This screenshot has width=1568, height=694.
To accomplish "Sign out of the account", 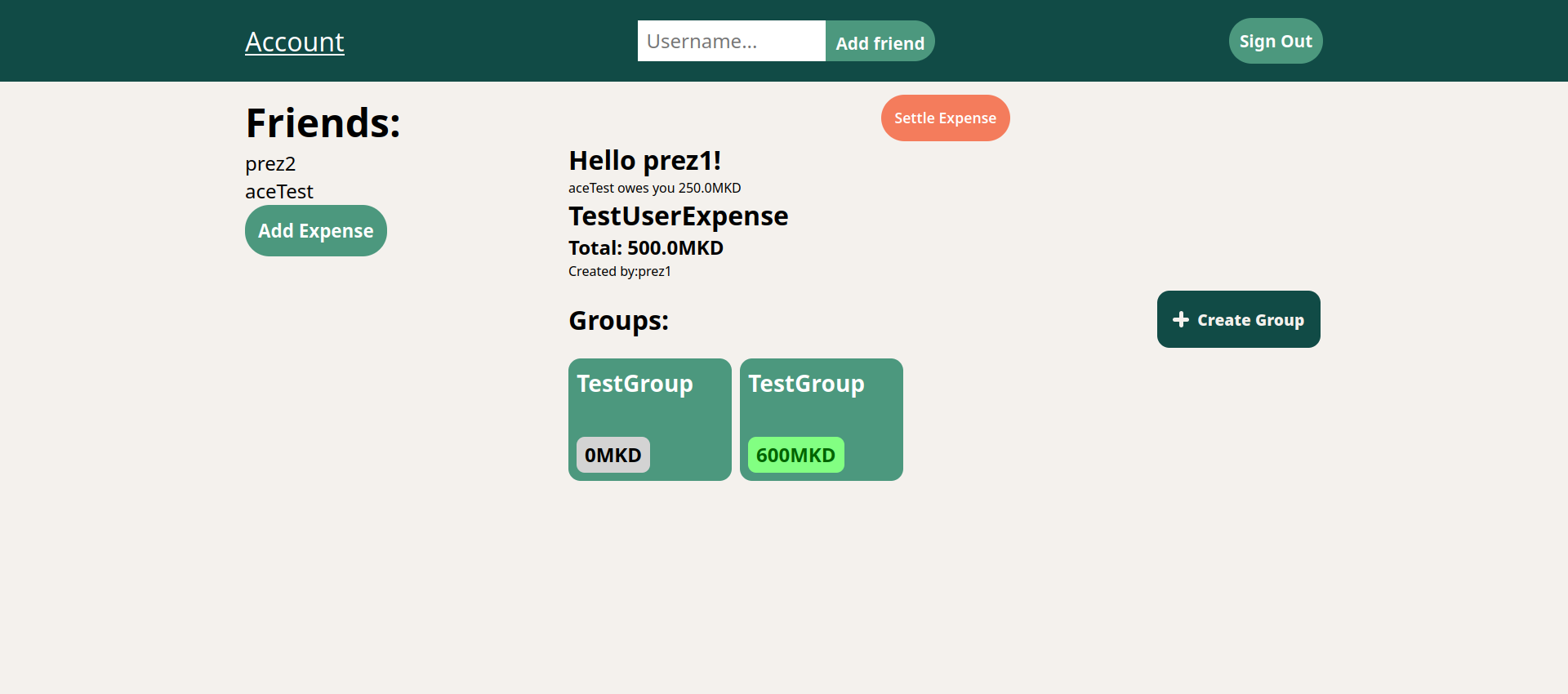I will pos(1275,41).
